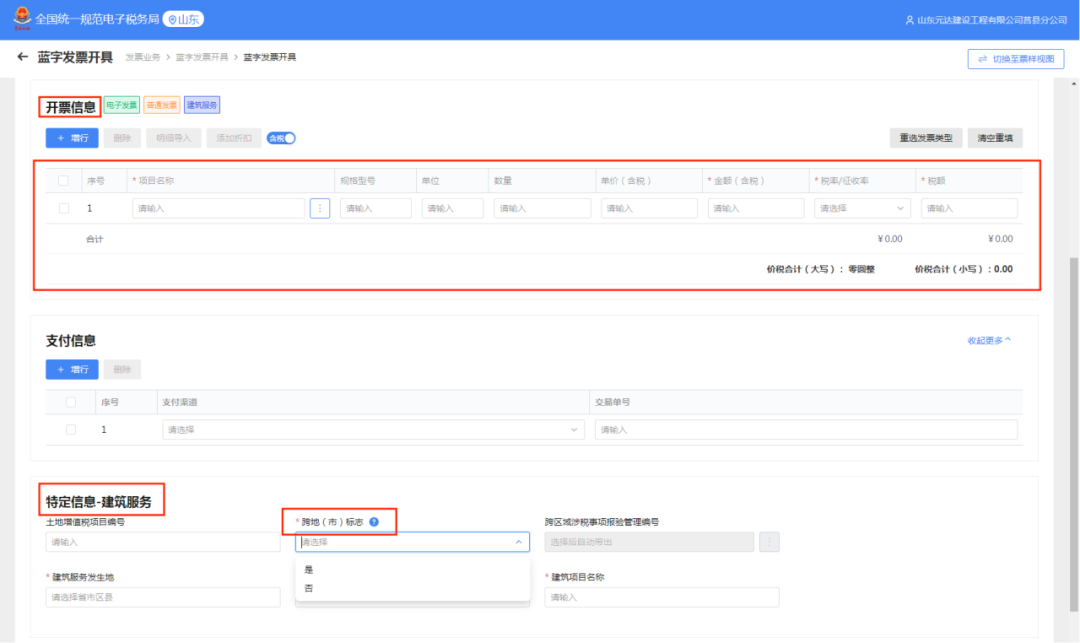Click the 建筑服务 tag

202,105
